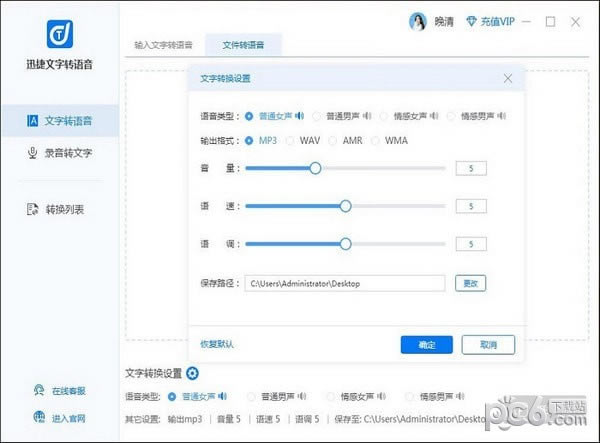Open the hamburger menu in title bar
Viewport: 600px width, 443px height.
pyautogui.click(x=525, y=21)
